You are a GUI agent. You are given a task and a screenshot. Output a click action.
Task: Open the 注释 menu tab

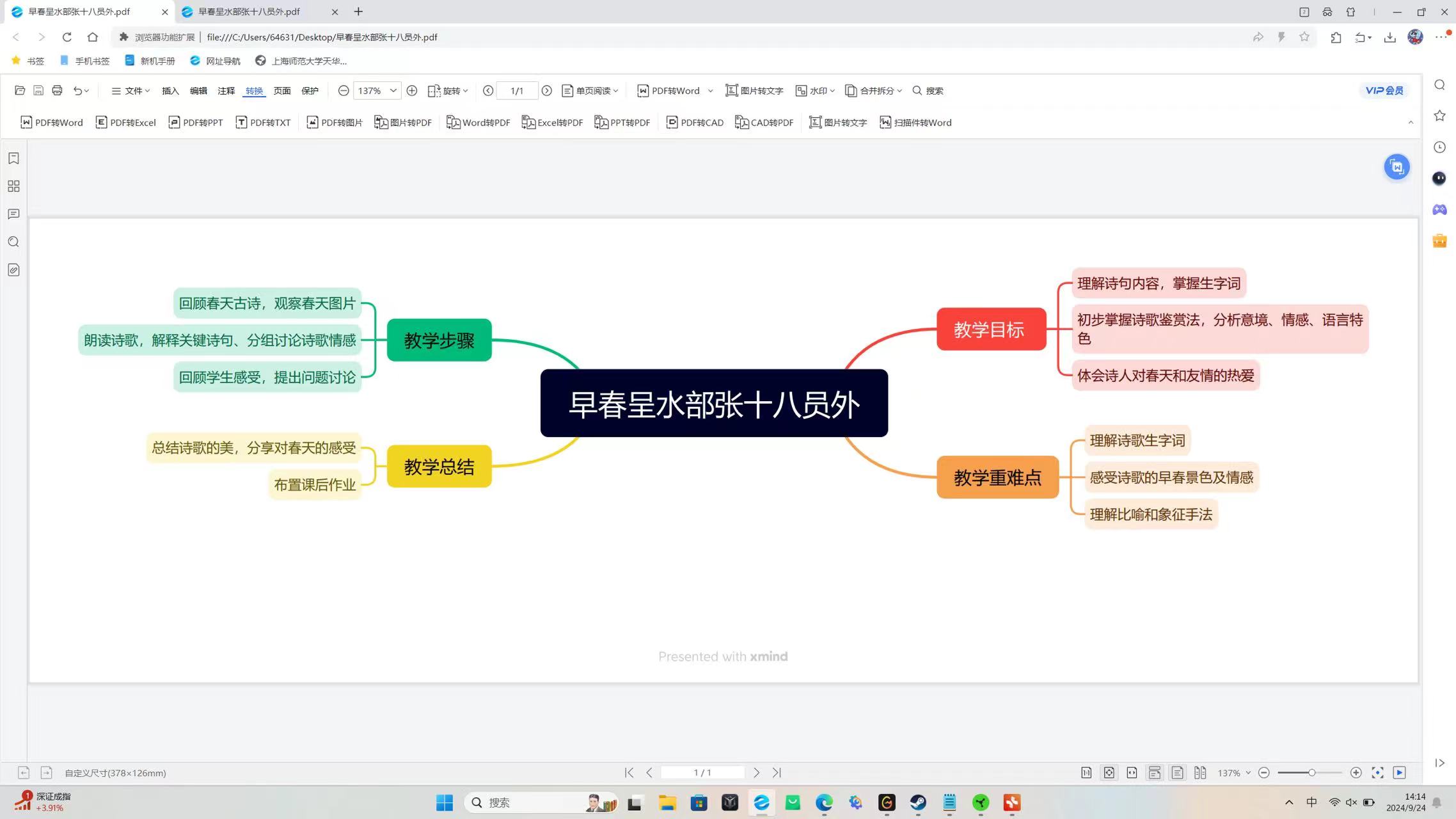[x=226, y=90]
